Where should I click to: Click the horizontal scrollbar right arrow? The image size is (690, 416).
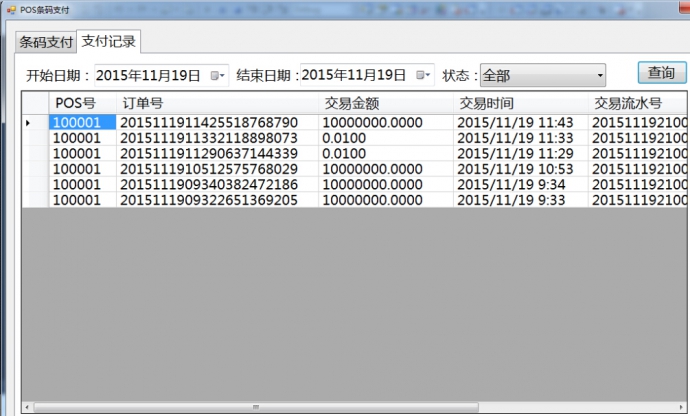coord(682,407)
